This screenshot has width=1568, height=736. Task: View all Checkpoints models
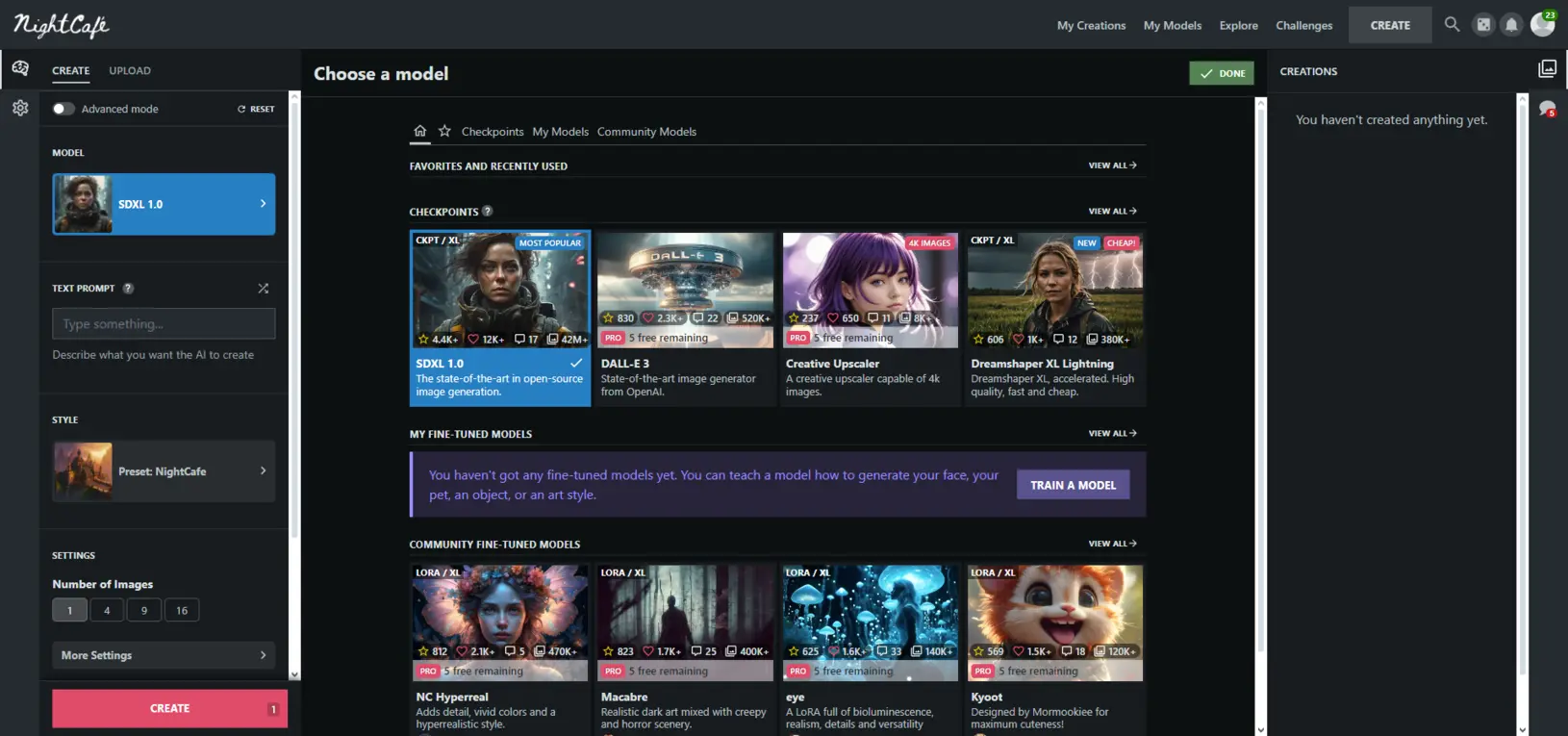tap(1112, 211)
